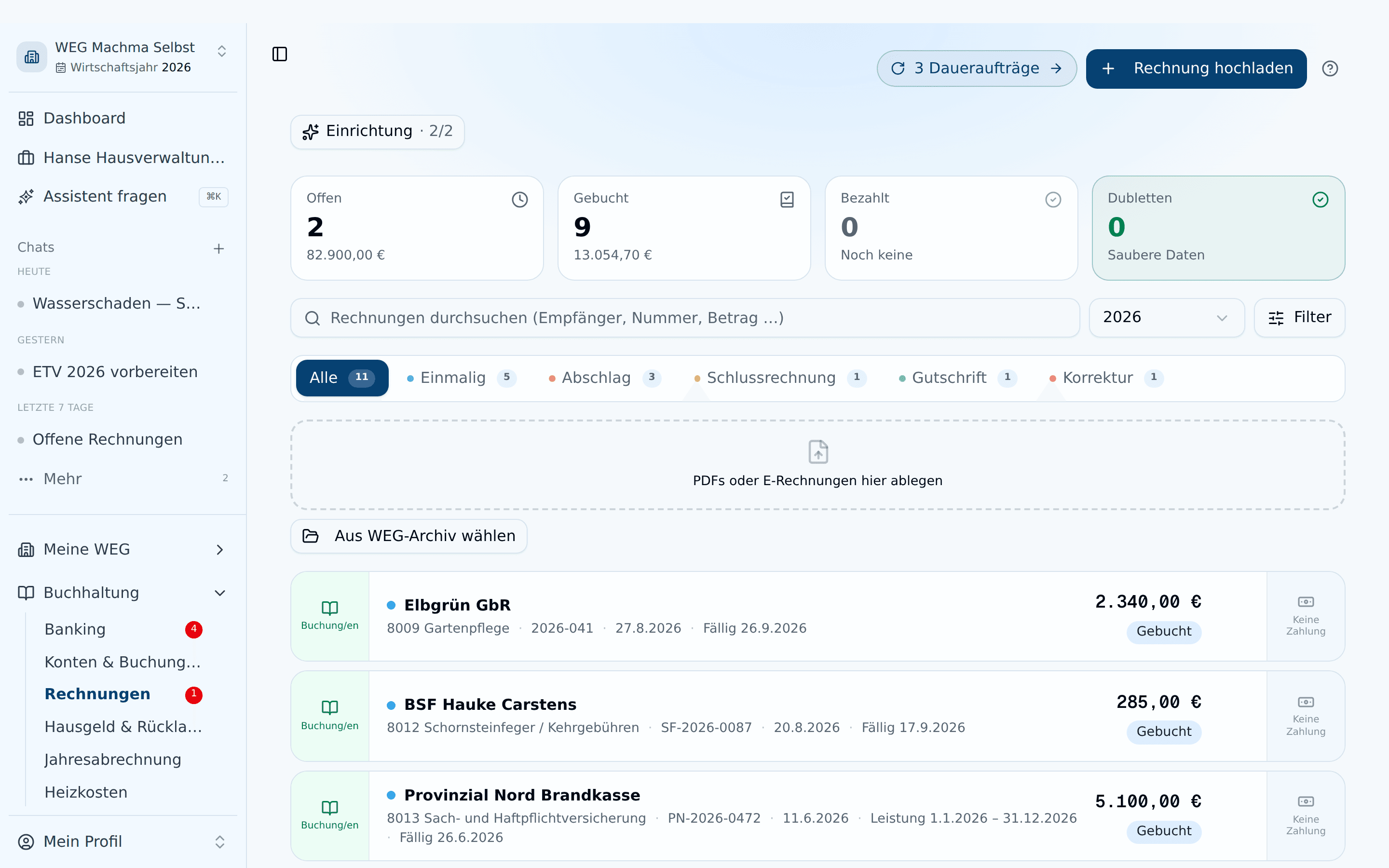Click the WEG Machma Selbst building icon

click(31, 57)
